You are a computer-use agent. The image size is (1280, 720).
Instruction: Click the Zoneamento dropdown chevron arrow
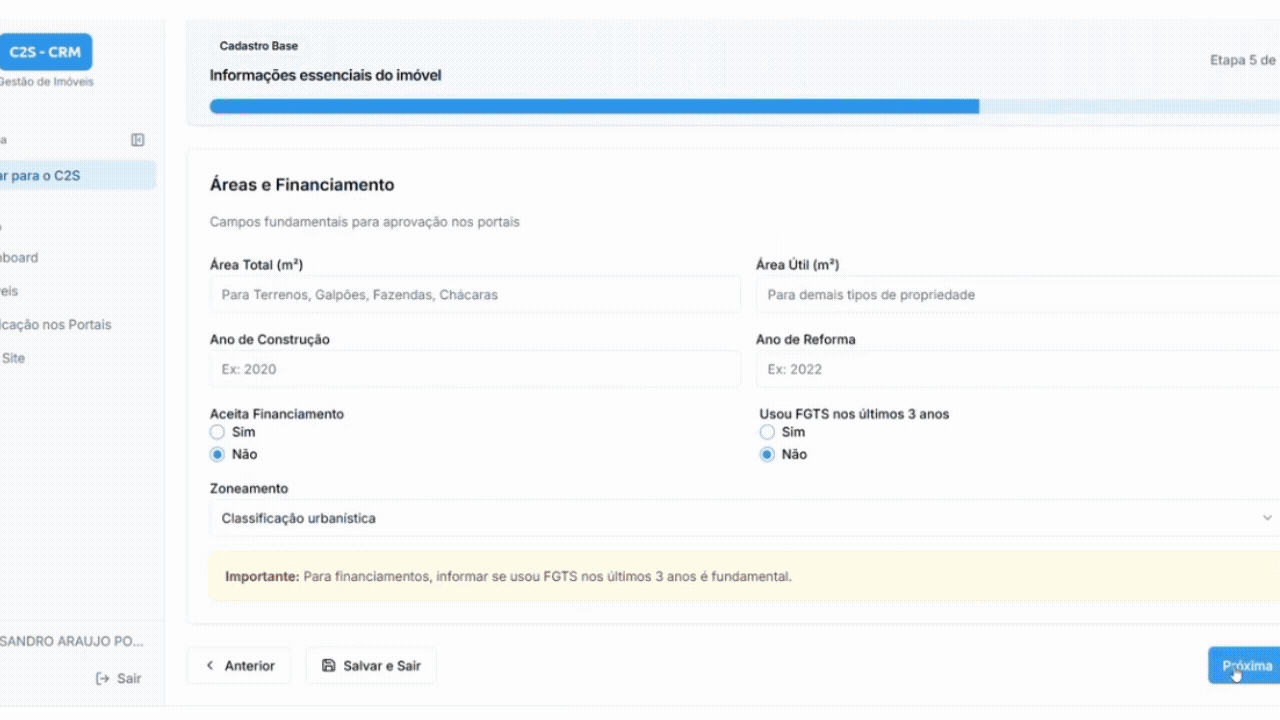click(x=1267, y=518)
